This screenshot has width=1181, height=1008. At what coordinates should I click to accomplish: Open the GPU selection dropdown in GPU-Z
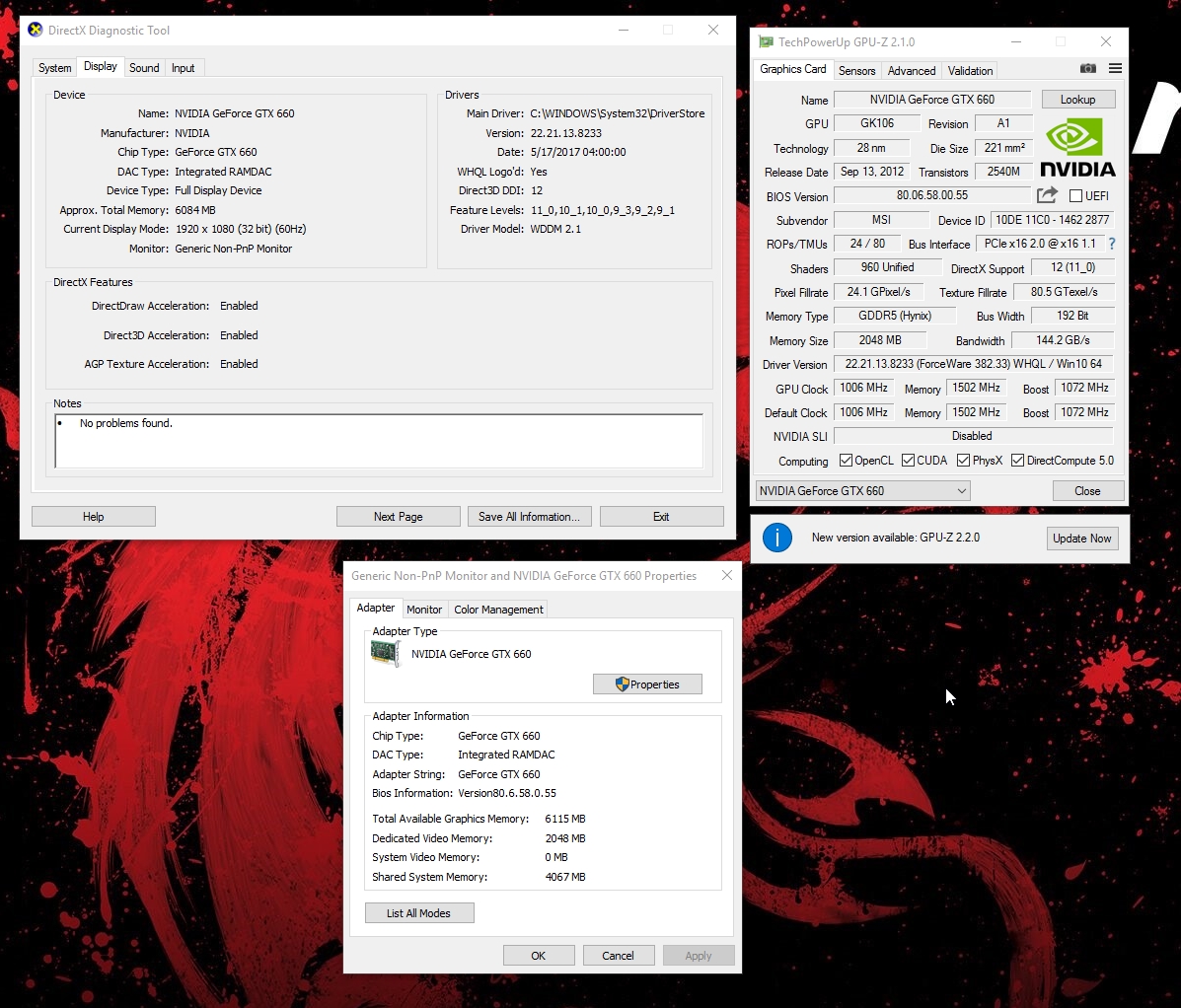[x=862, y=491]
